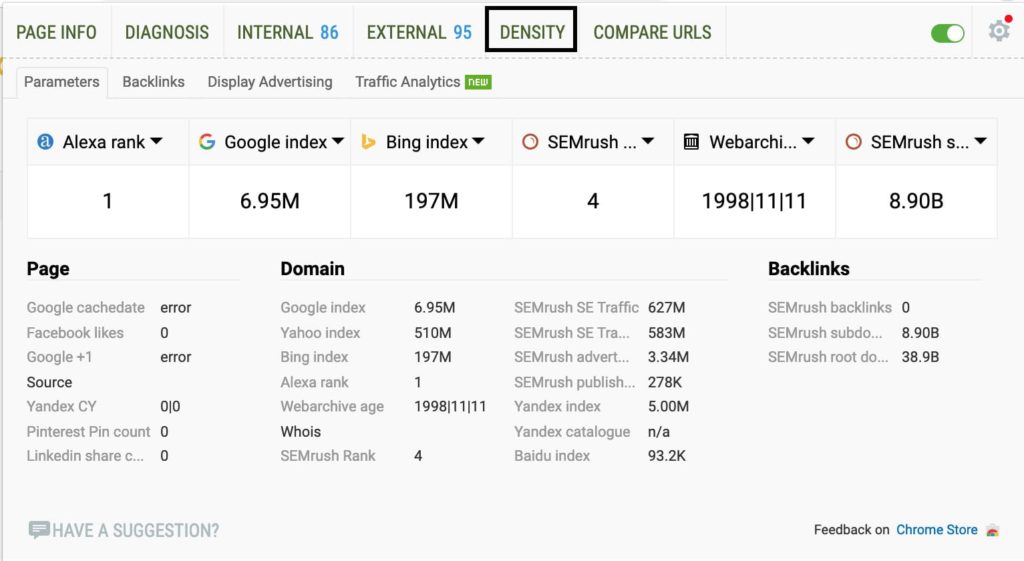Open the Chrome Store feedback link
Viewport: 1024px width, 561px height.
coord(936,530)
